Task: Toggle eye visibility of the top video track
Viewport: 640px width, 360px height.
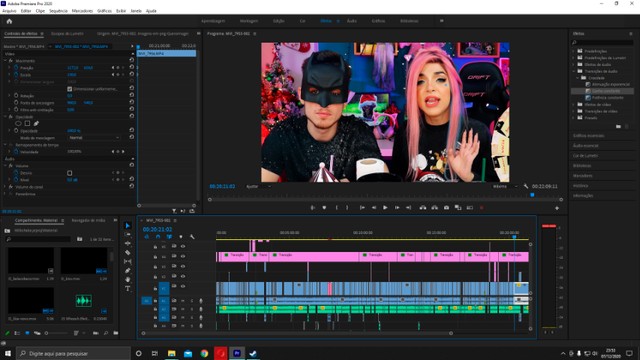Action: (183, 246)
